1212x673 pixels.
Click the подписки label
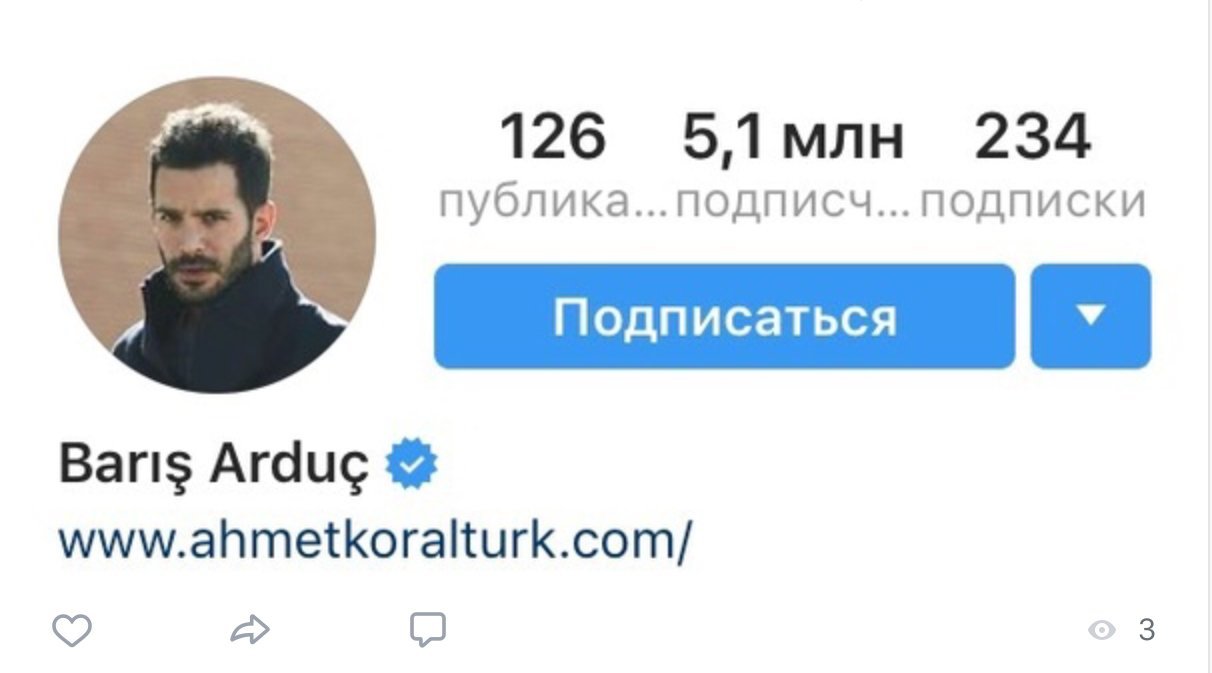(1033, 203)
